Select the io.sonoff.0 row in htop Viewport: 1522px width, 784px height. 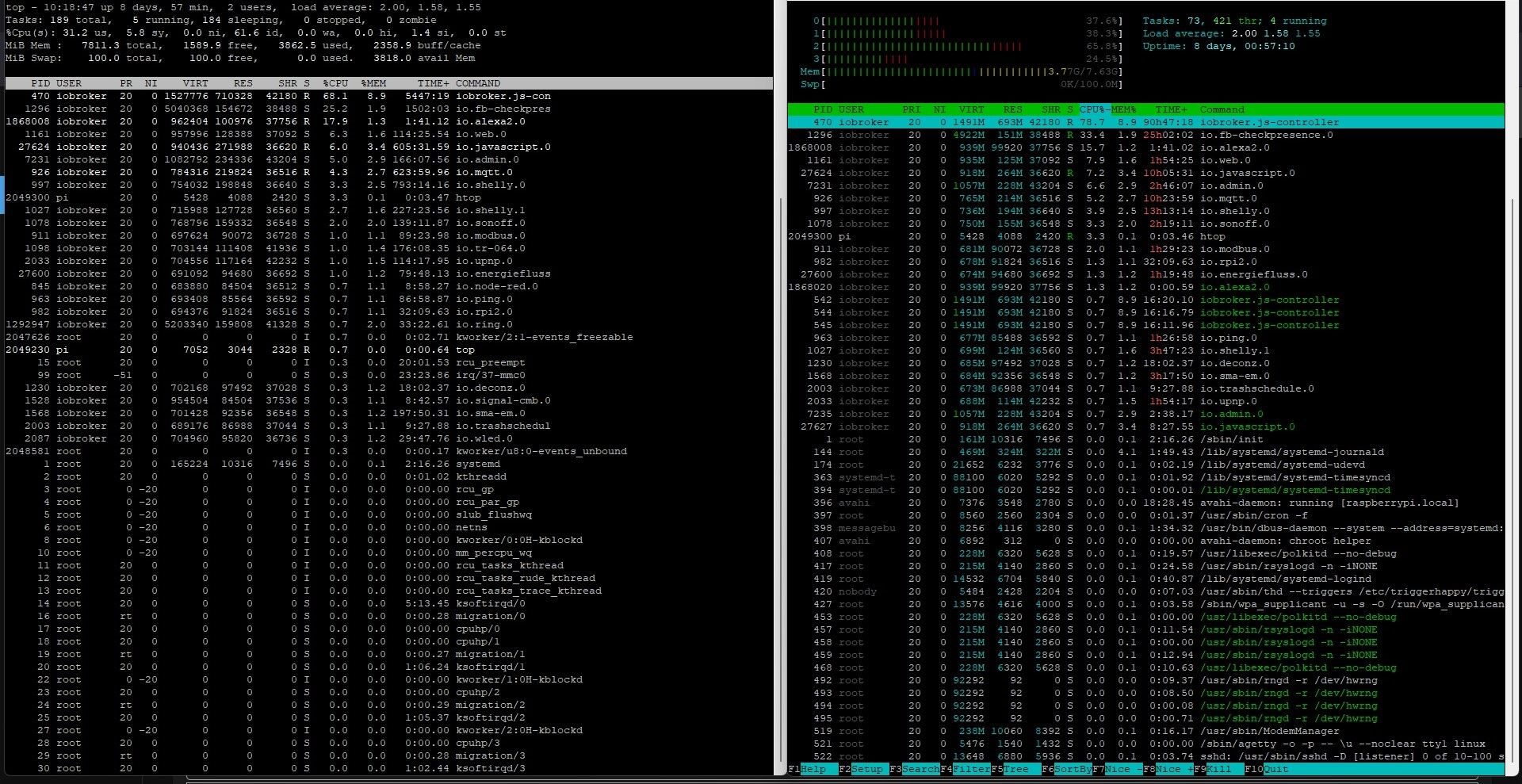tap(1145, 224)
